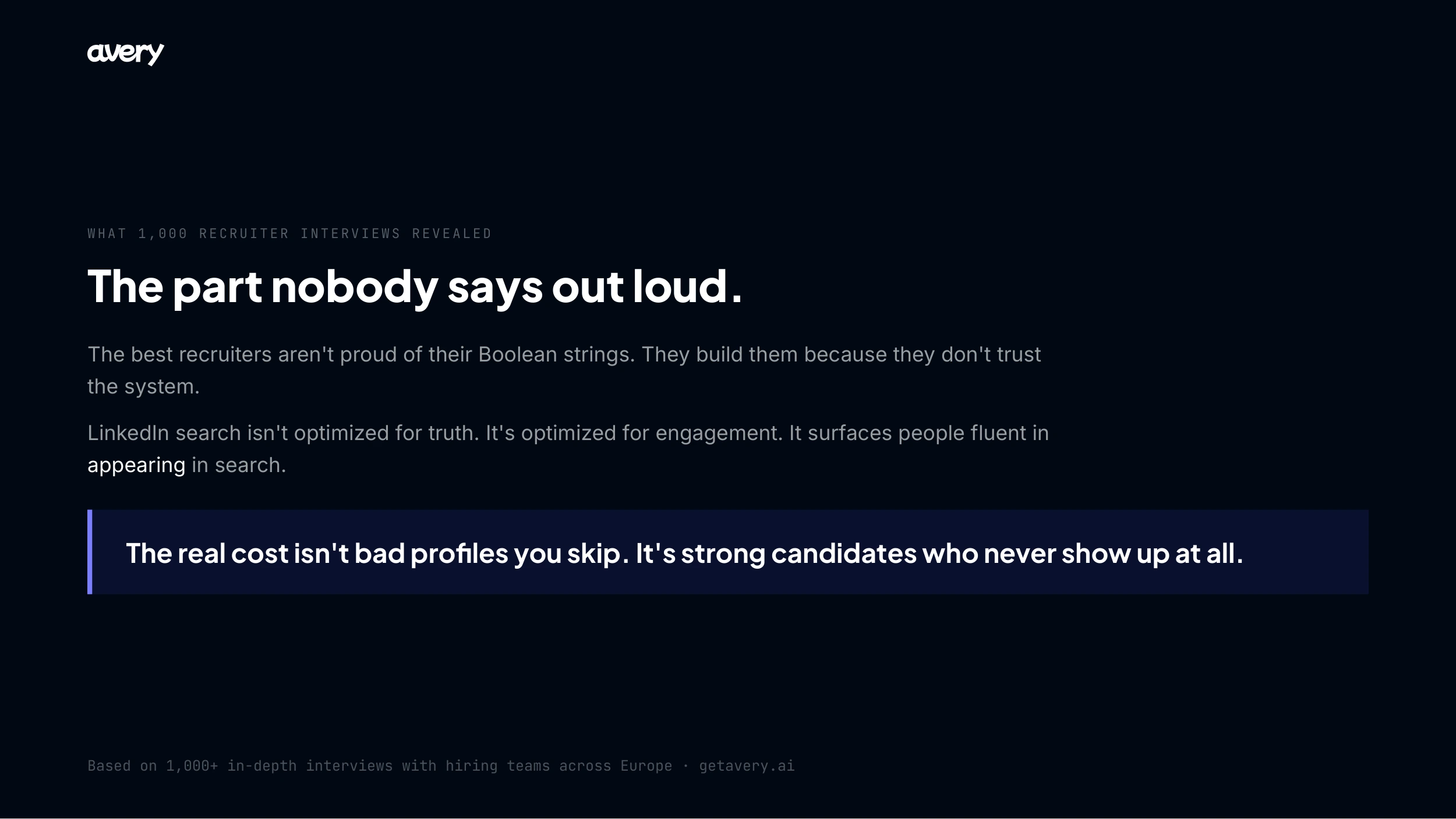Select the highlighted word 'appearing'
The height and width of the screenshot is (819, 1456).
point(136,466)
